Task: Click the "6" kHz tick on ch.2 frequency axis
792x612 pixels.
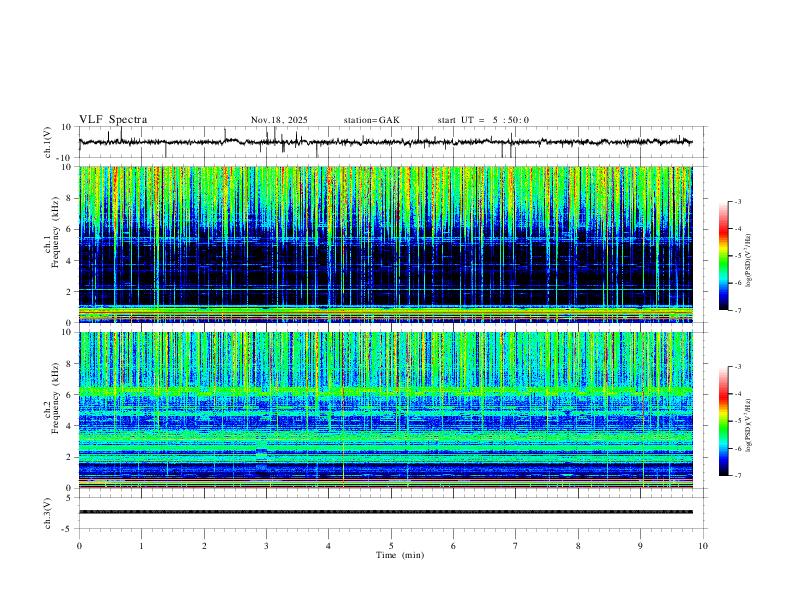Action: (x=70, y=395)
